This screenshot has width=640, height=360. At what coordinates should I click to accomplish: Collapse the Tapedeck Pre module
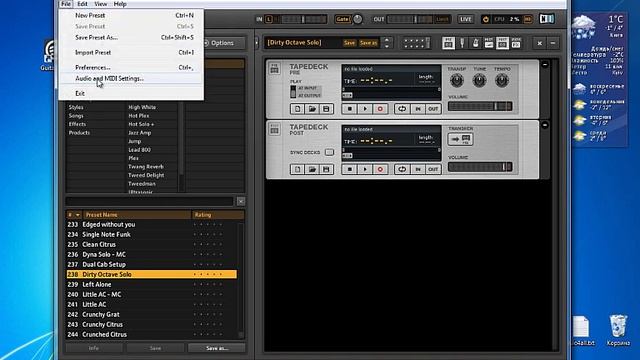(544, 64)
